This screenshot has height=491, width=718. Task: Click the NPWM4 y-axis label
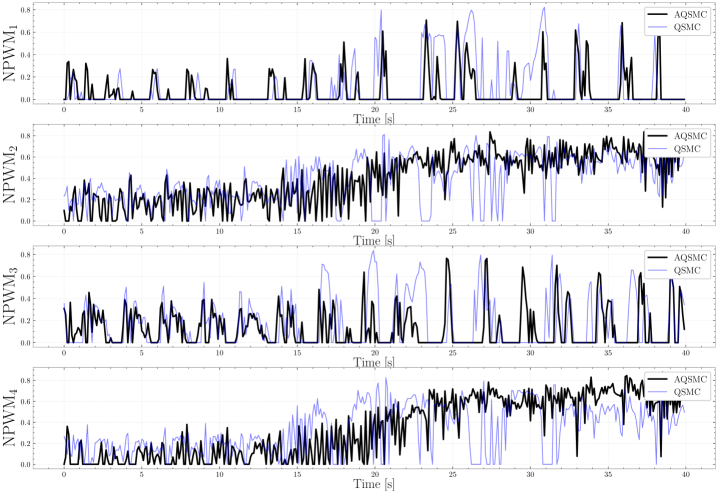point(10,418)
